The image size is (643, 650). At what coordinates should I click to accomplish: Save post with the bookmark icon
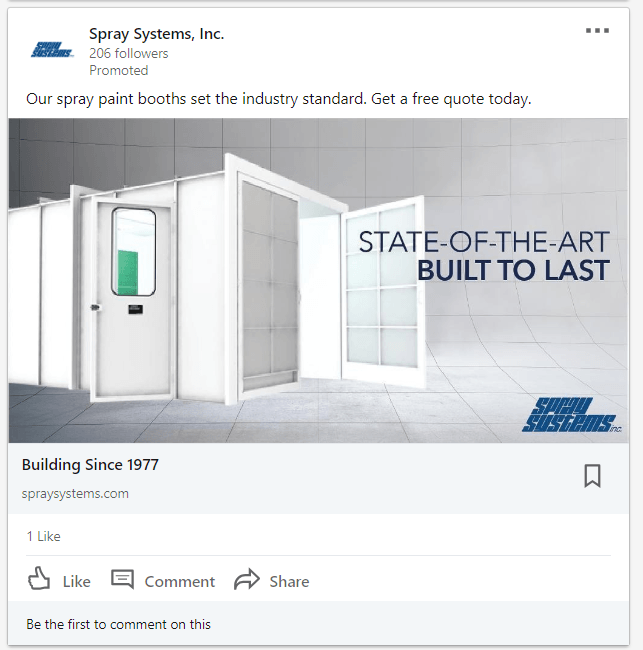click(592, 475)
